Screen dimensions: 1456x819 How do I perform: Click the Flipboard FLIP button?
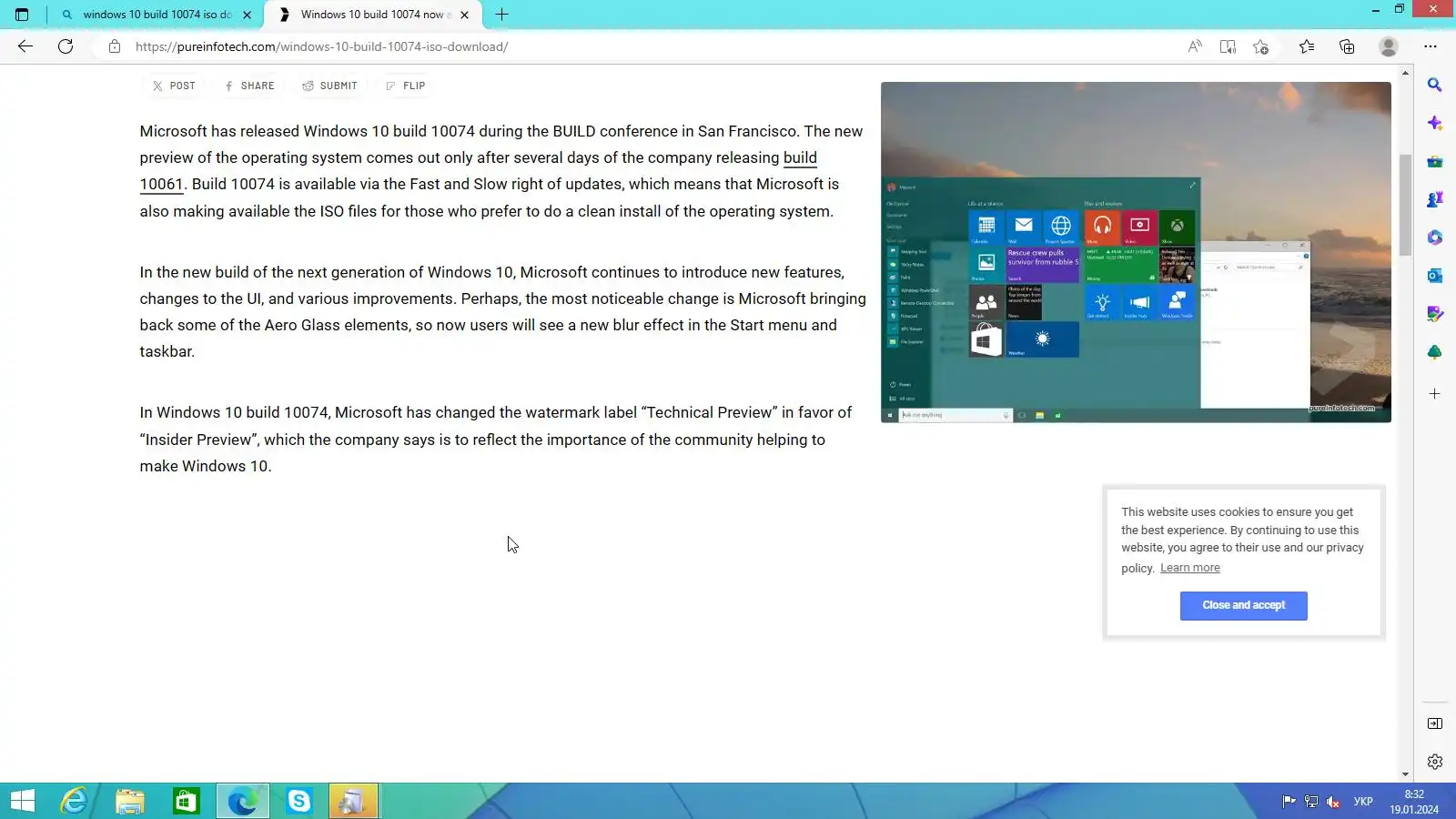pyautogui.click(x=405, y=86)
